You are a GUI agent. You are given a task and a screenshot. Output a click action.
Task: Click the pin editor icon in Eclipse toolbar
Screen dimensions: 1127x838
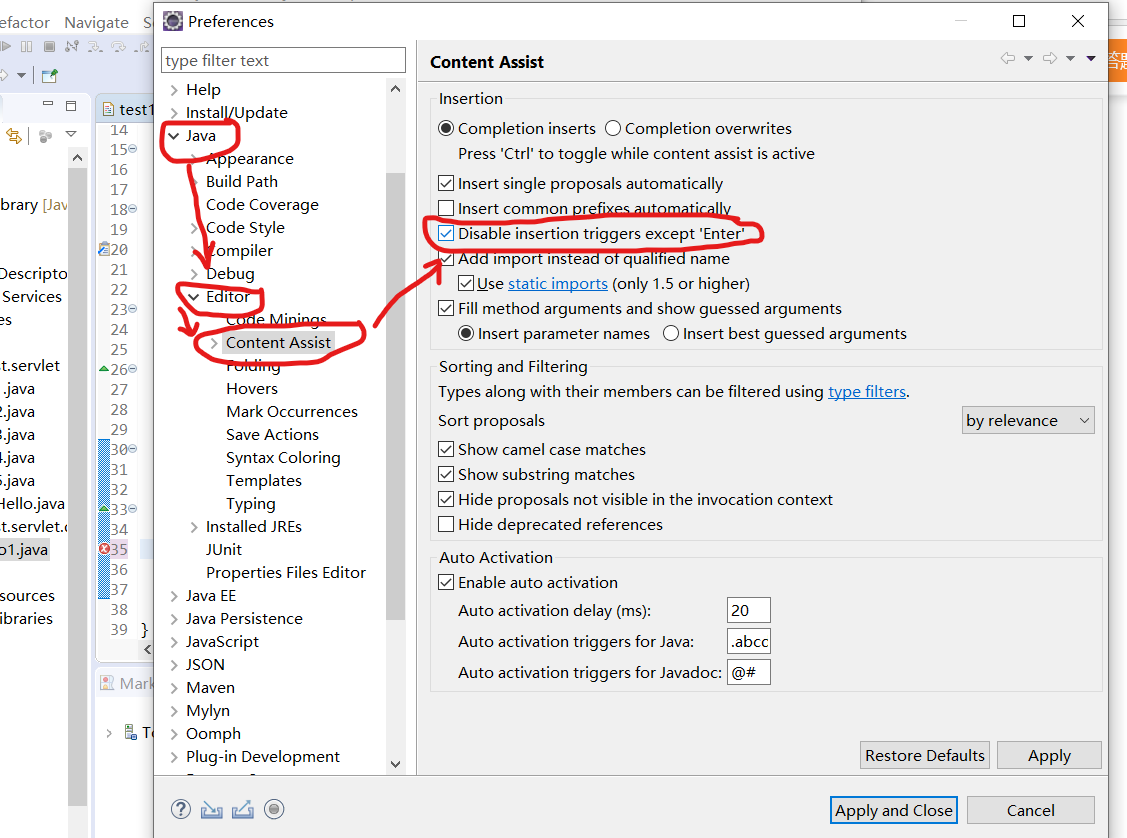50,75
